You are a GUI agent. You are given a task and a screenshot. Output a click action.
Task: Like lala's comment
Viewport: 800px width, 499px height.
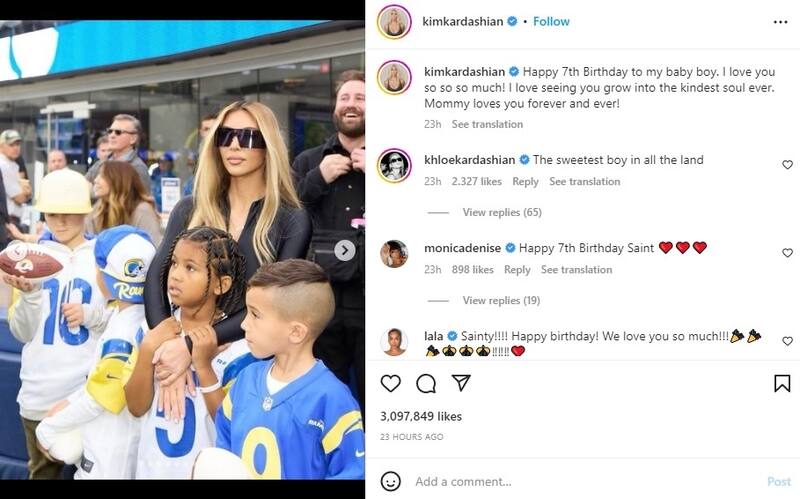click(x=787, y=341)
